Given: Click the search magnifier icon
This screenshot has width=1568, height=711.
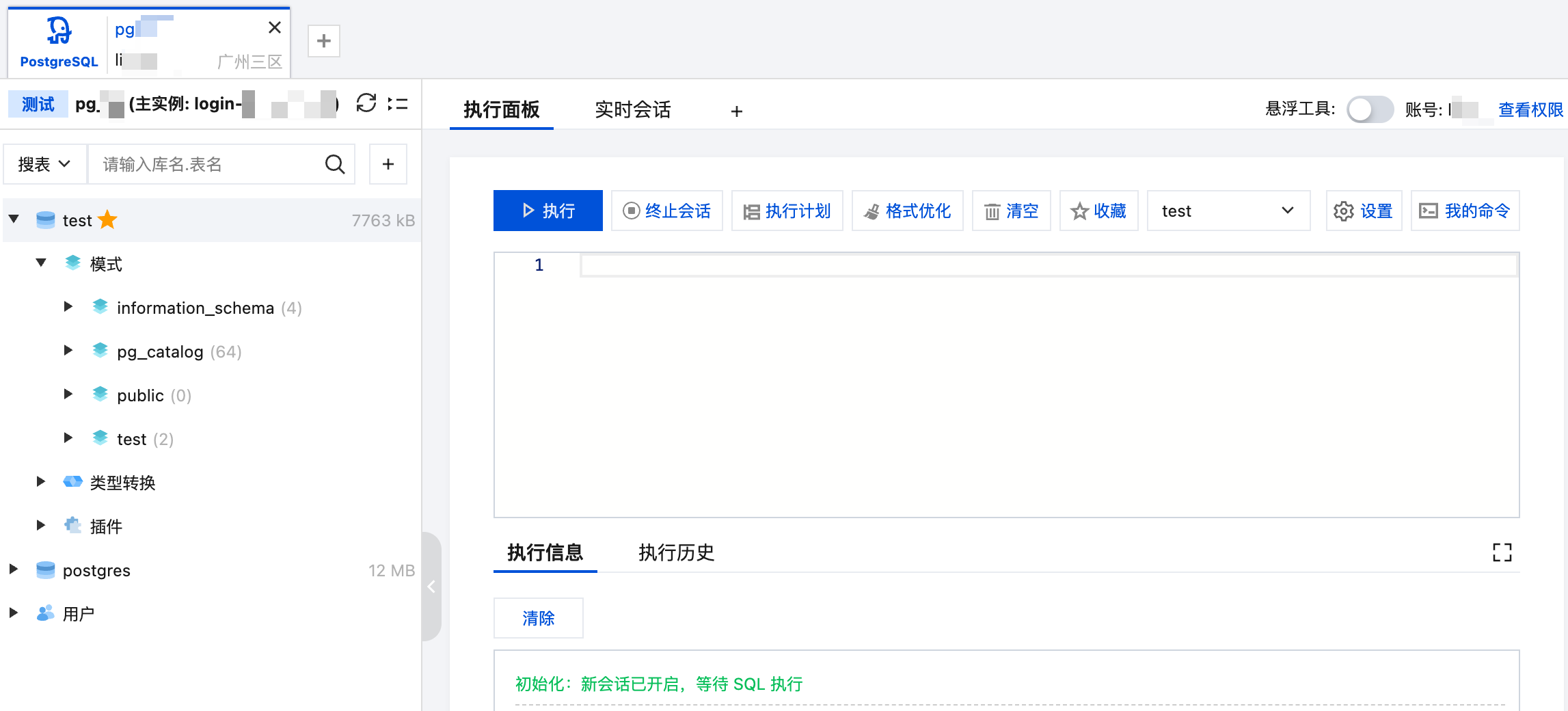Looking at the screenshot, I should 334,165.
